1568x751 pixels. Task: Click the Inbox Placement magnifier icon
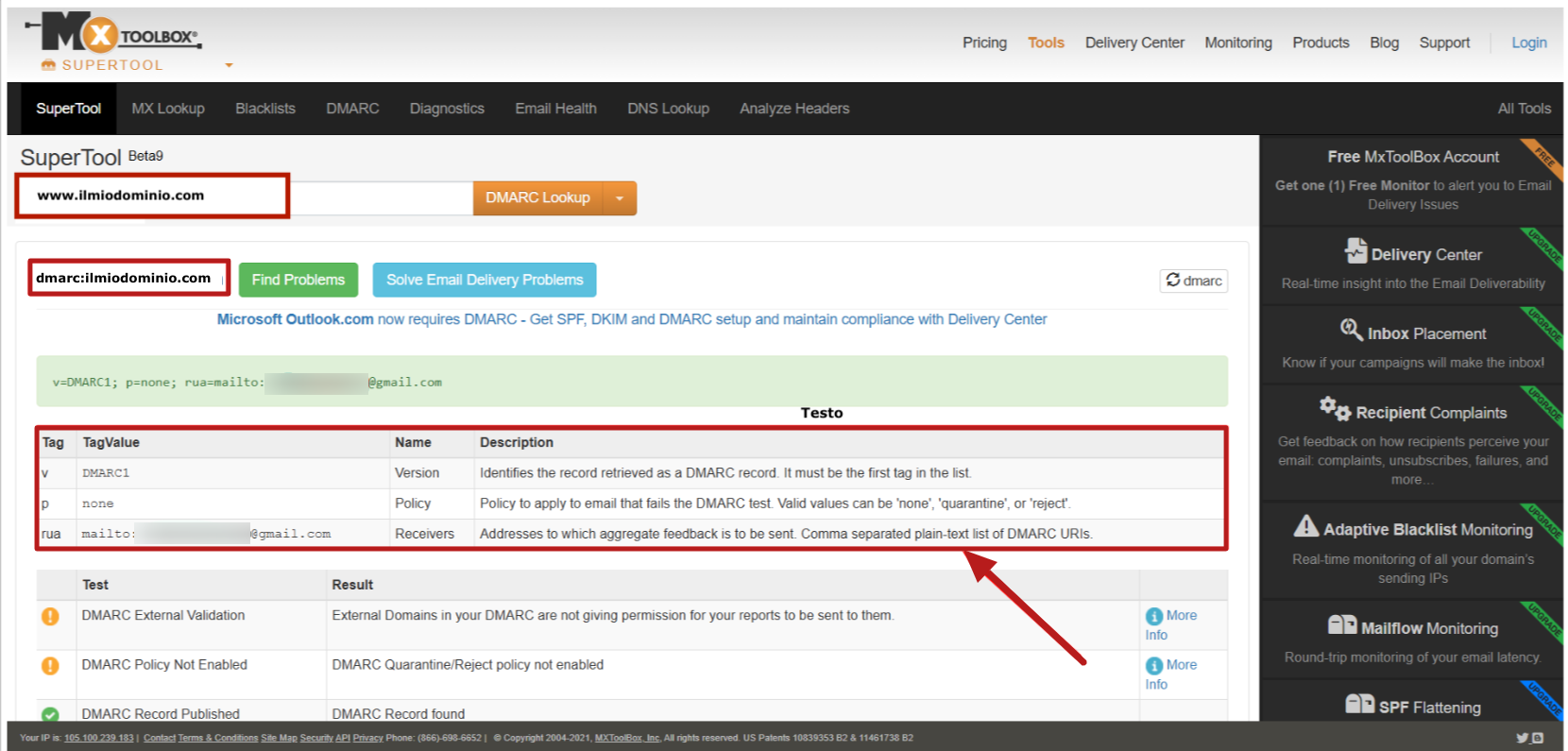click(x=1351, y=330)
